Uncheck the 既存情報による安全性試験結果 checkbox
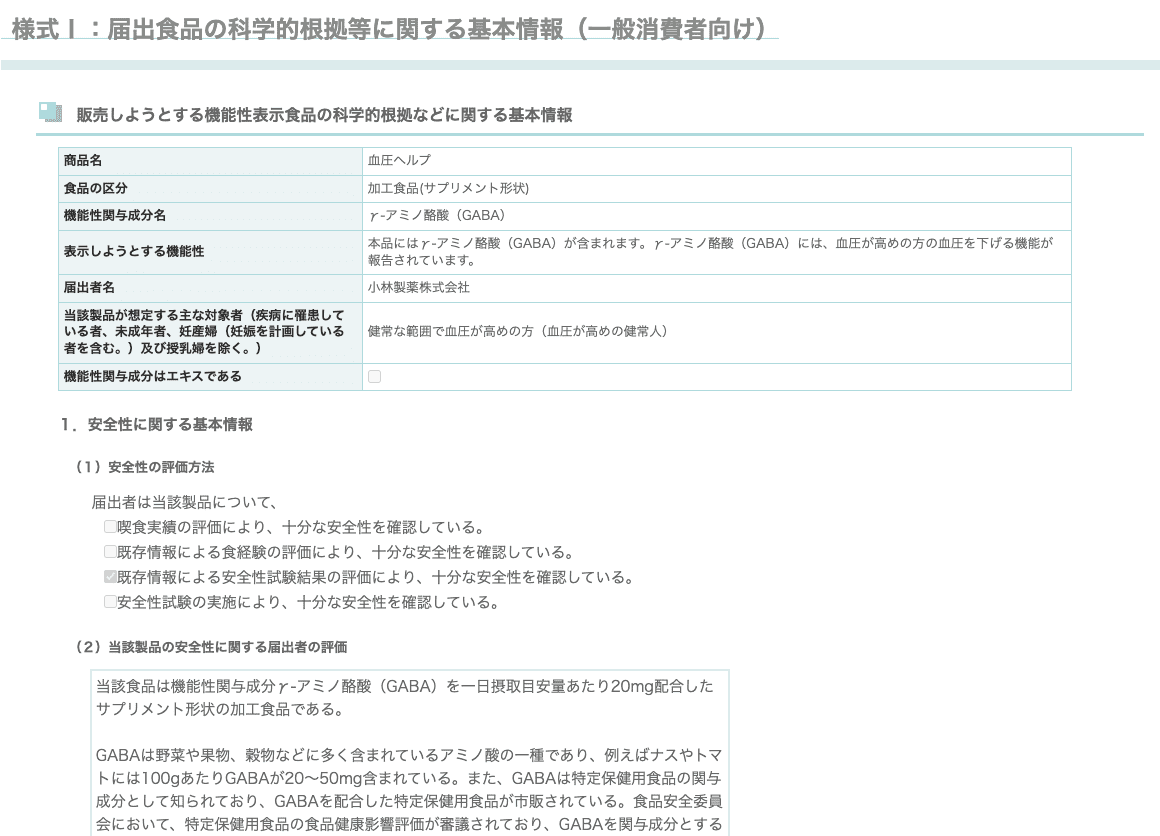The image size is (1160, 836). click(x=110, y=577)
